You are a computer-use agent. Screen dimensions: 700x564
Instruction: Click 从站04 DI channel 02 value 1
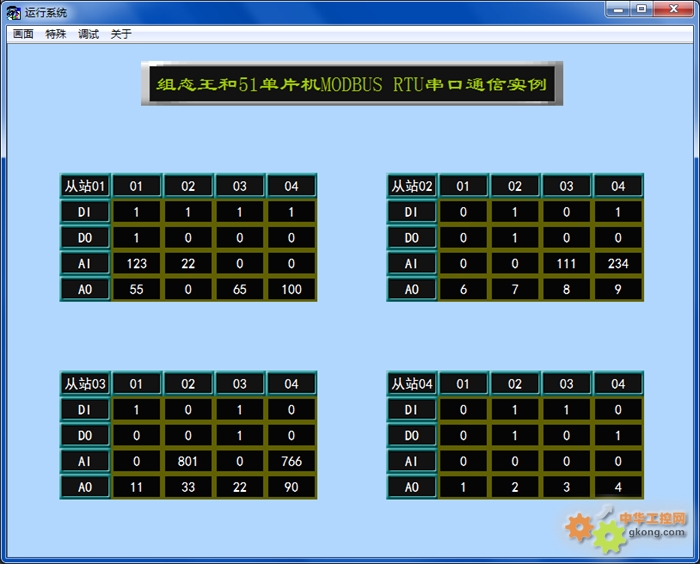[515, 409]
